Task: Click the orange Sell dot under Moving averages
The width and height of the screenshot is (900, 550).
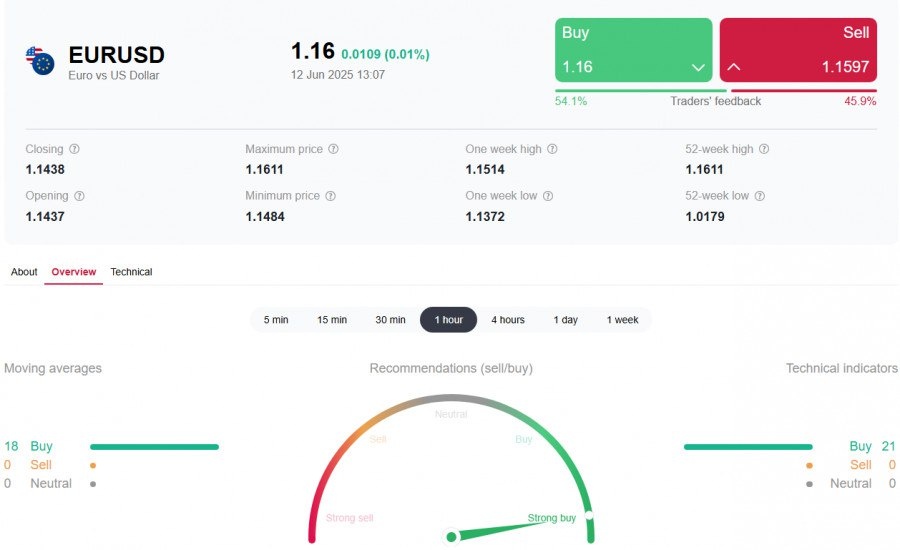Action: (x=93, y=466)
